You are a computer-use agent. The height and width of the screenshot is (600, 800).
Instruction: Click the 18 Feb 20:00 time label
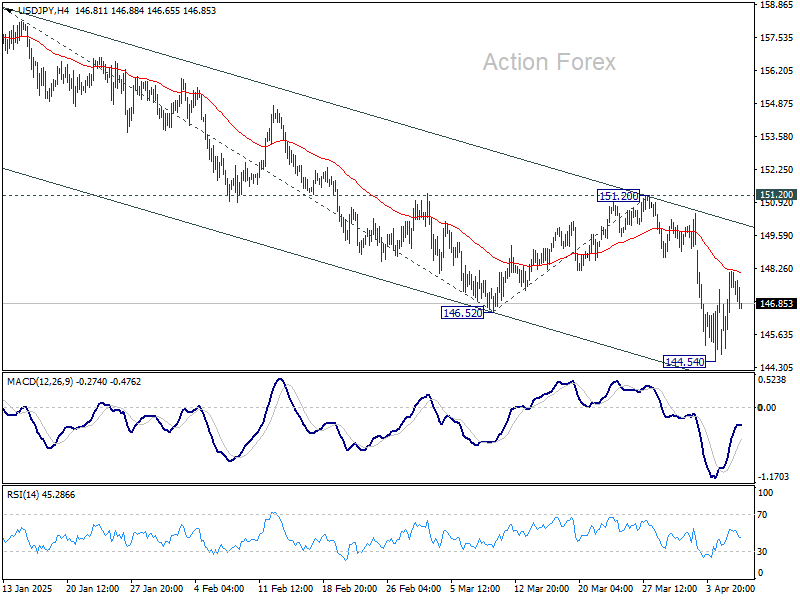[x=350, y=588]
